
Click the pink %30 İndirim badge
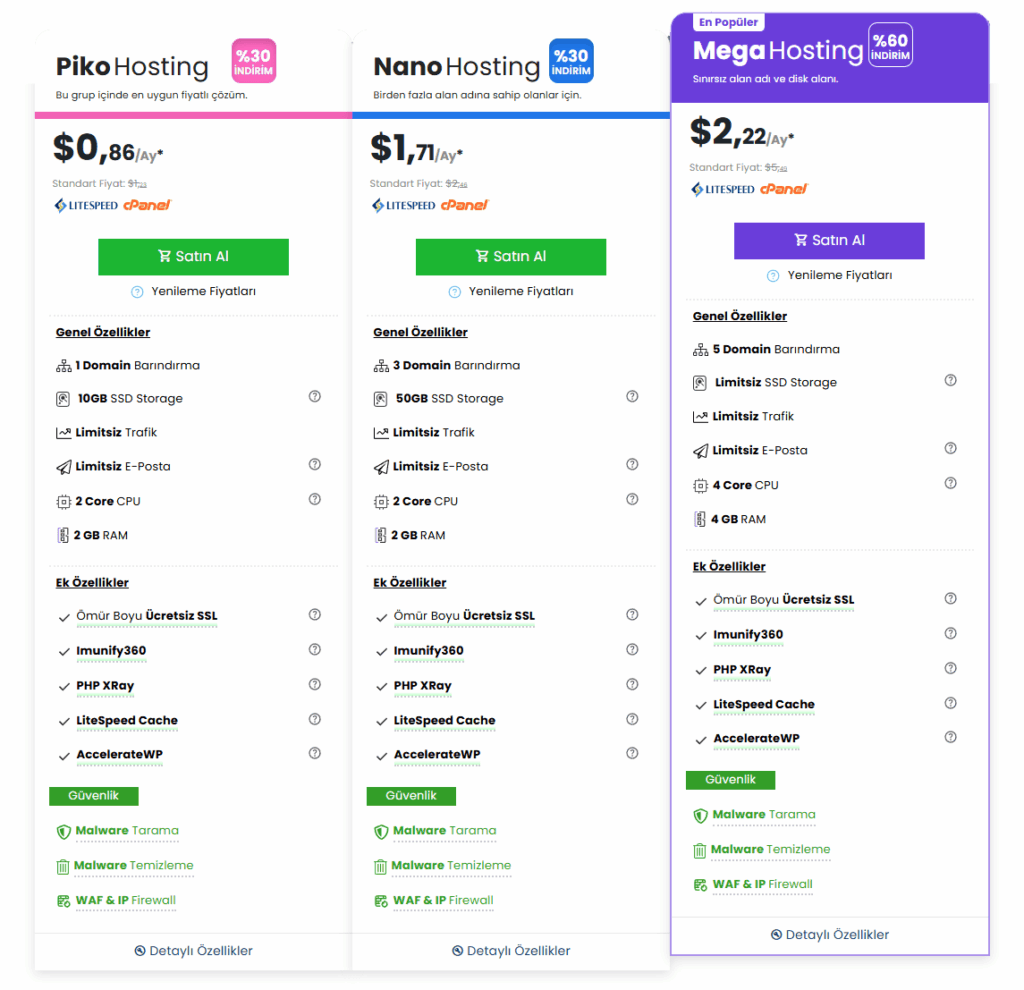click(254, 61)
